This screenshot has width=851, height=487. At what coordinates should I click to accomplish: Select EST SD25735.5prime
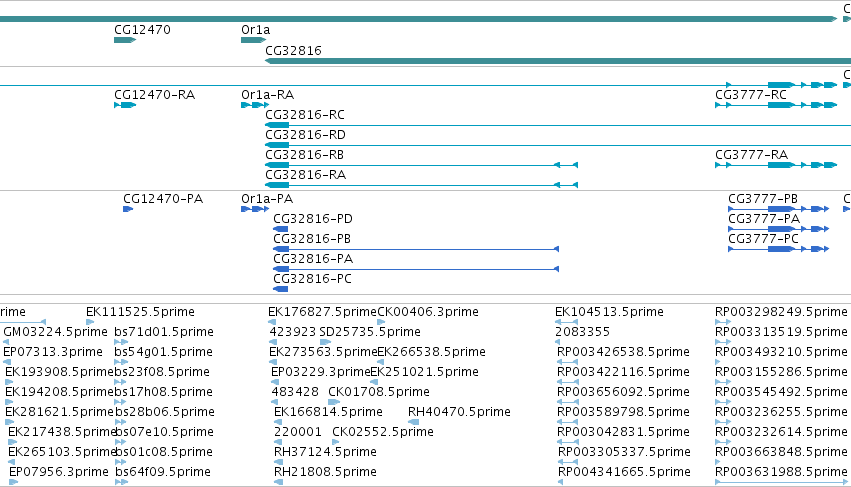pyautogui.click(x=370, y=332)
